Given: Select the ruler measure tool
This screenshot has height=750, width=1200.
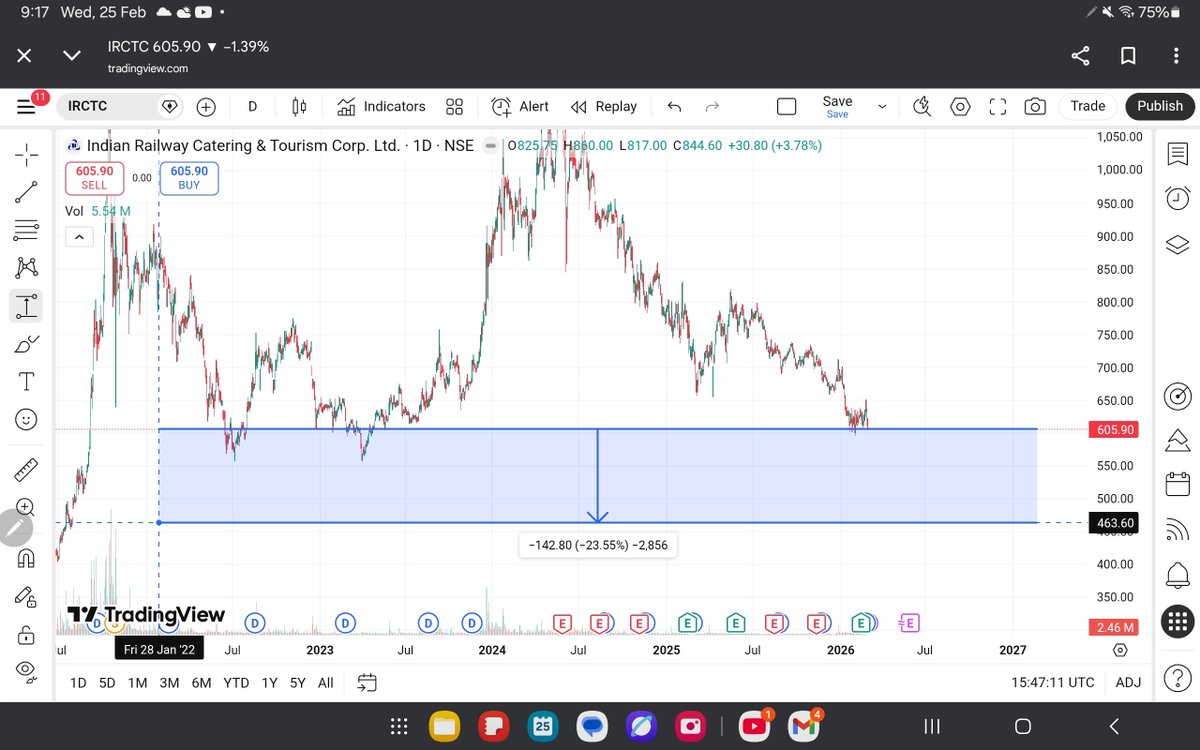Looking at the screenshot, I should (x=26, y=468).
